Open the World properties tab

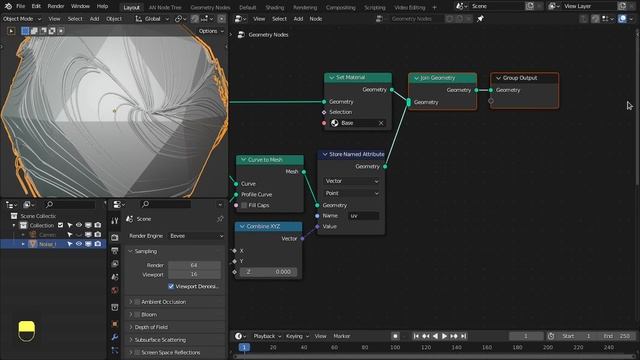[x=115, y=291]
